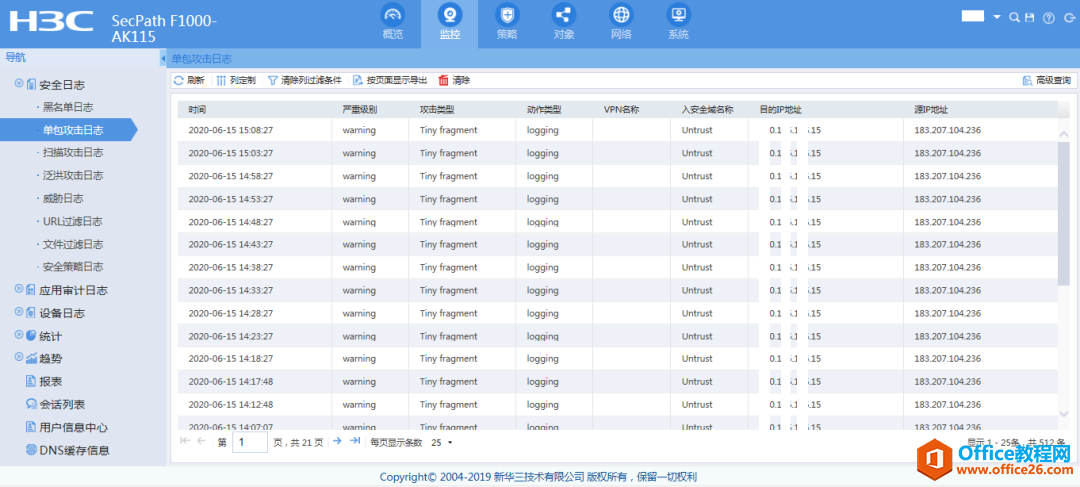This screenshot has height=487, width=1080.
Task: Go to last page arrow
Action: point(355,441)
